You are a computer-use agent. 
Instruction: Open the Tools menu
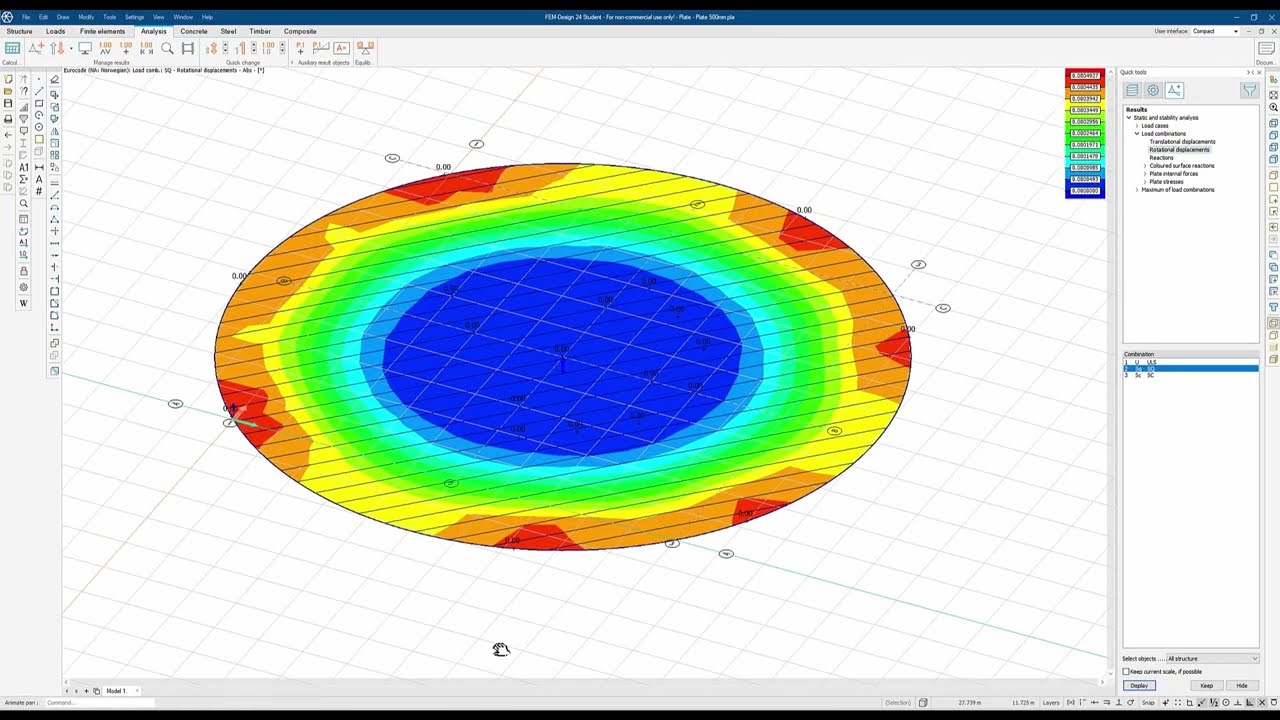[110, 17]
